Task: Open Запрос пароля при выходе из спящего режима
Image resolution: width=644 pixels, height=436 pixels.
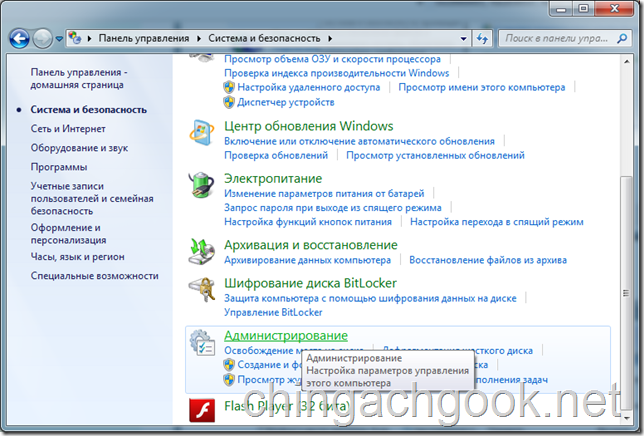Action: (x=333, y=208)
